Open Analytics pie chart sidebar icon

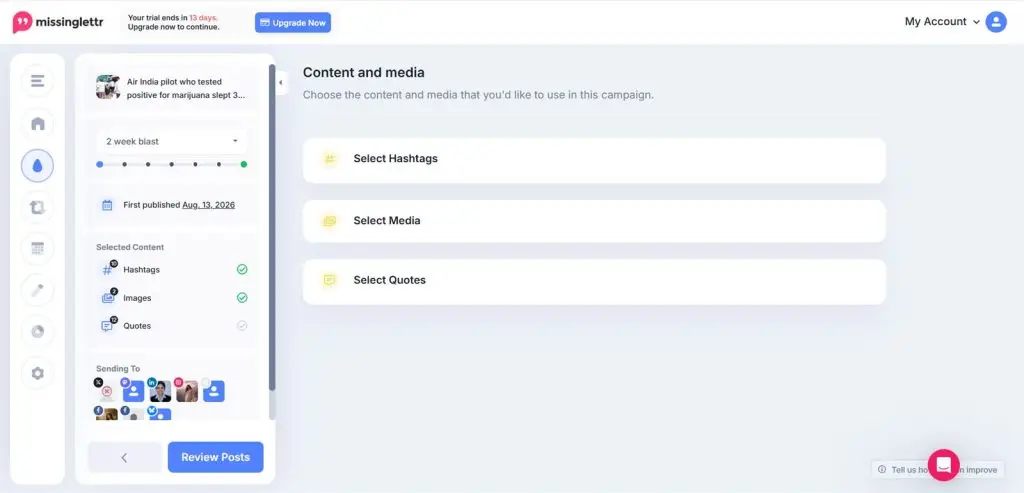[x=37, y=332]
